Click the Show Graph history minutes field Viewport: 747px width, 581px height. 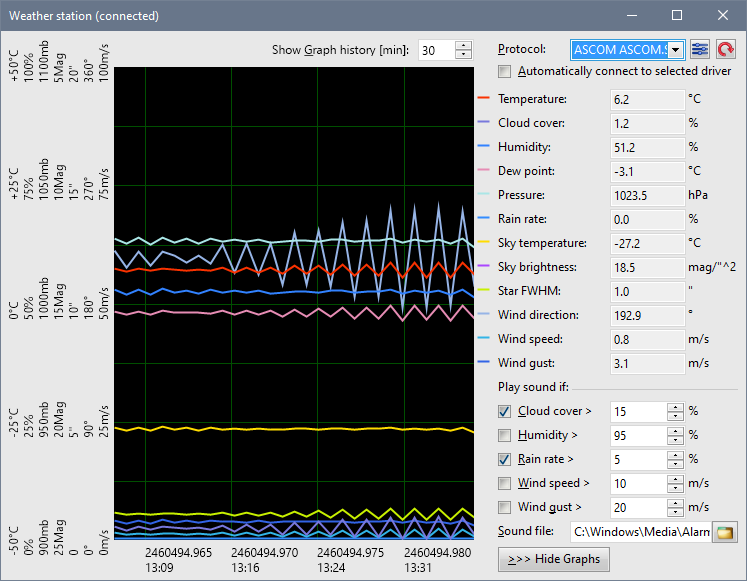pyautogui.click(x=435, y=50)
